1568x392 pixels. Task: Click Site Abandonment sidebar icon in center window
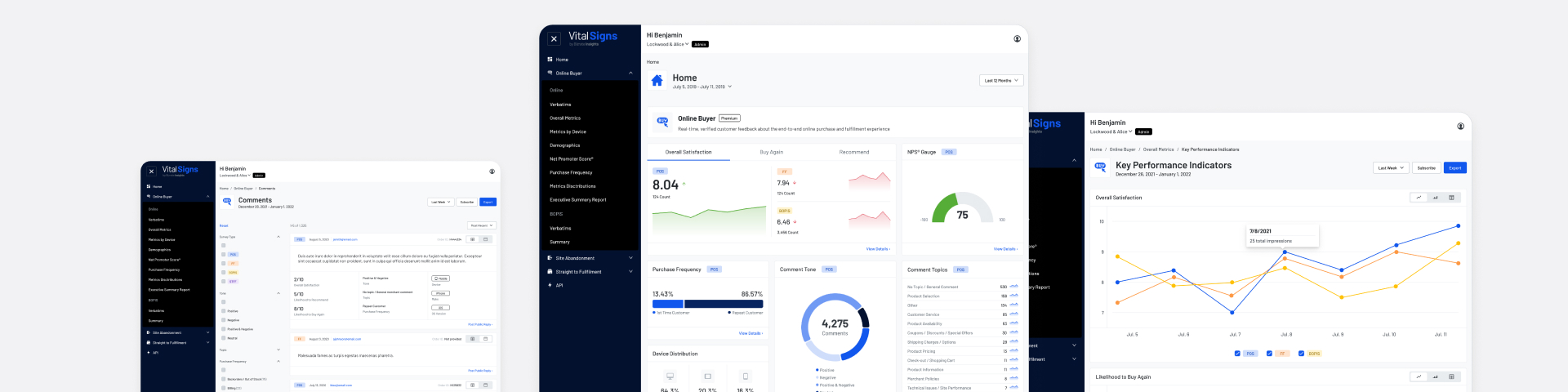[x=550, y=258]
